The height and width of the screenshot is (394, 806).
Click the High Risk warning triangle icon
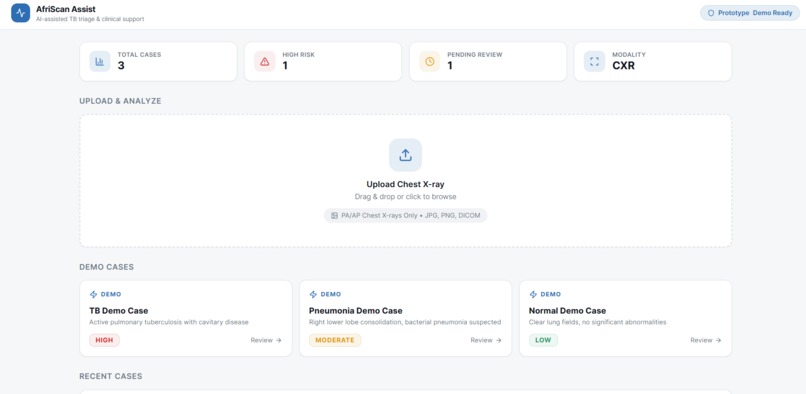pos(265,61)
